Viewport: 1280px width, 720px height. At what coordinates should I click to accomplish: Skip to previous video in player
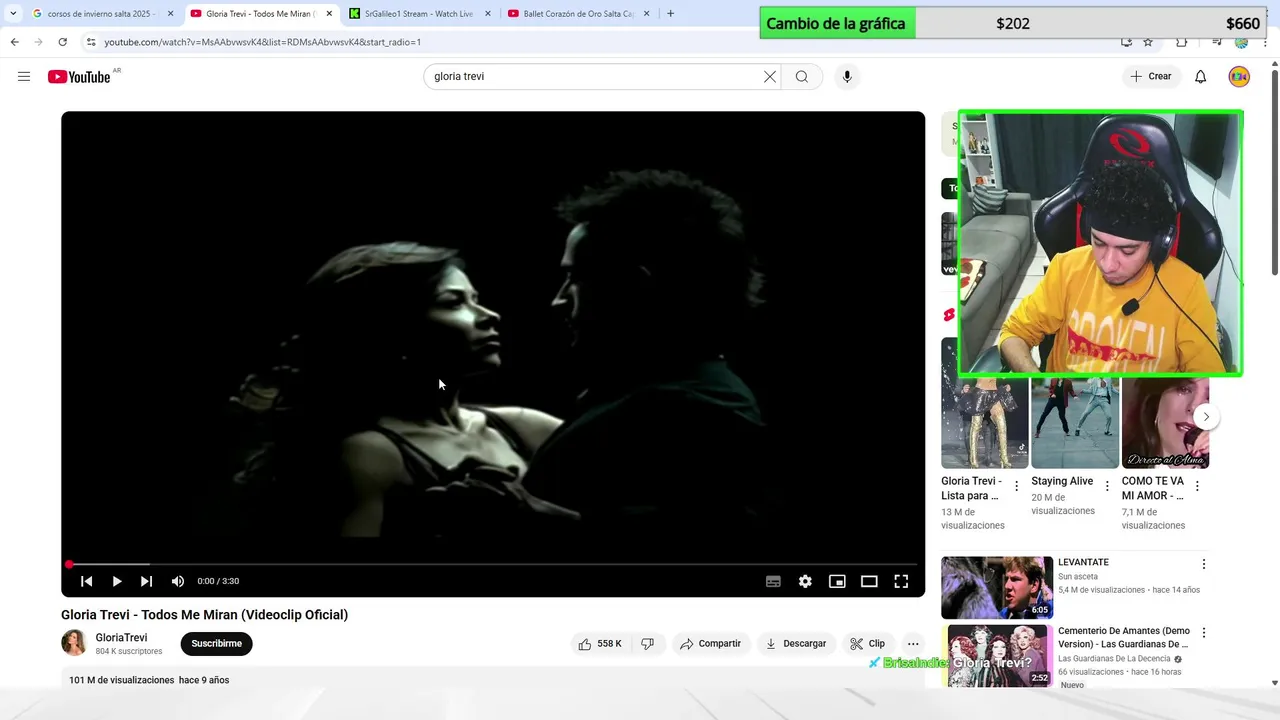(87, 581)
